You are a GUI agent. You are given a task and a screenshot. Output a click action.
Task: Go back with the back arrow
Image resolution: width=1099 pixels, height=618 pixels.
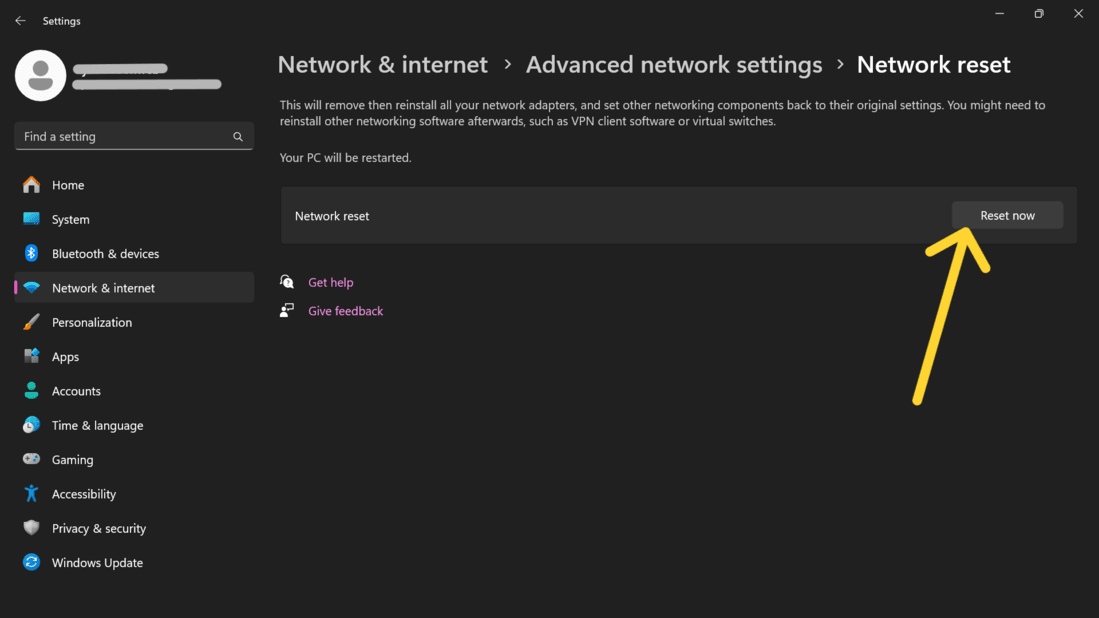(x=20, y=21)
